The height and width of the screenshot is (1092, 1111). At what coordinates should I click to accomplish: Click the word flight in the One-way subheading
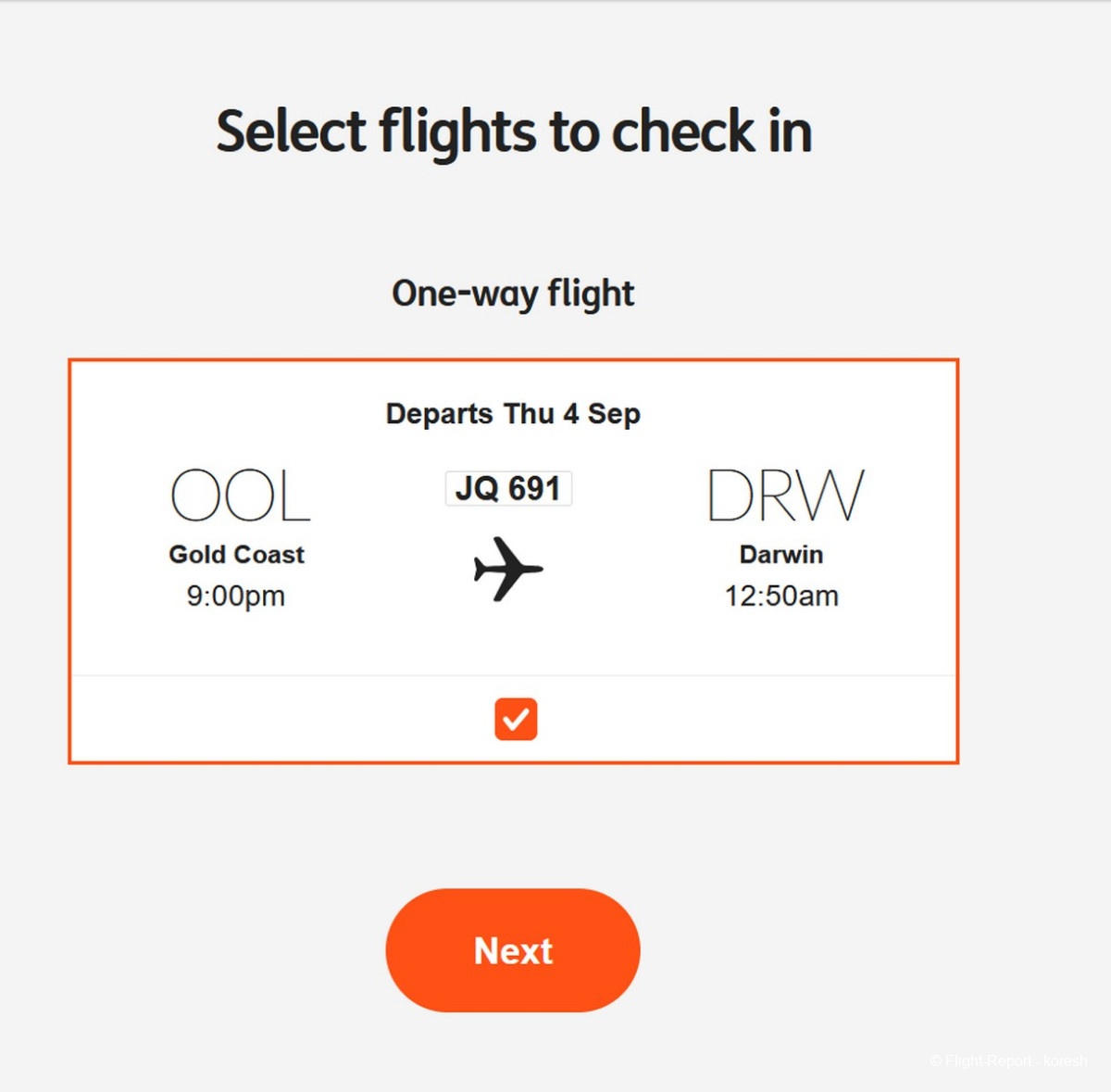click(x=591, y=294)
